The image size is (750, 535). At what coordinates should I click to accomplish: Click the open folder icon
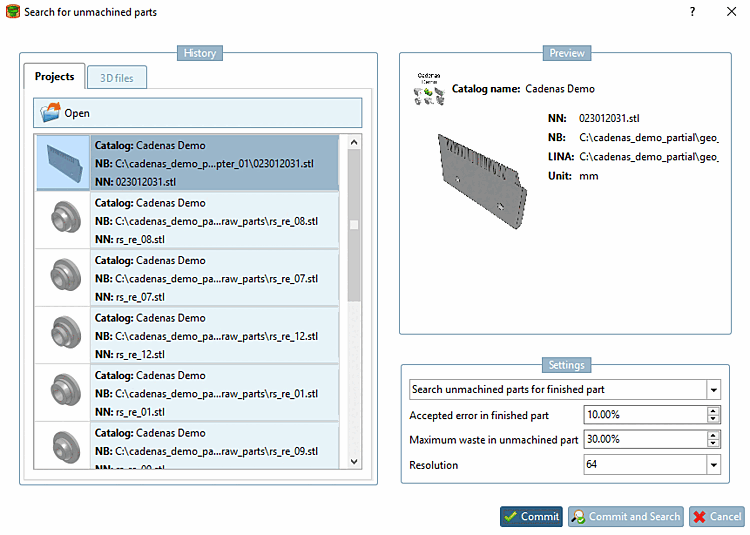point(50,113)
